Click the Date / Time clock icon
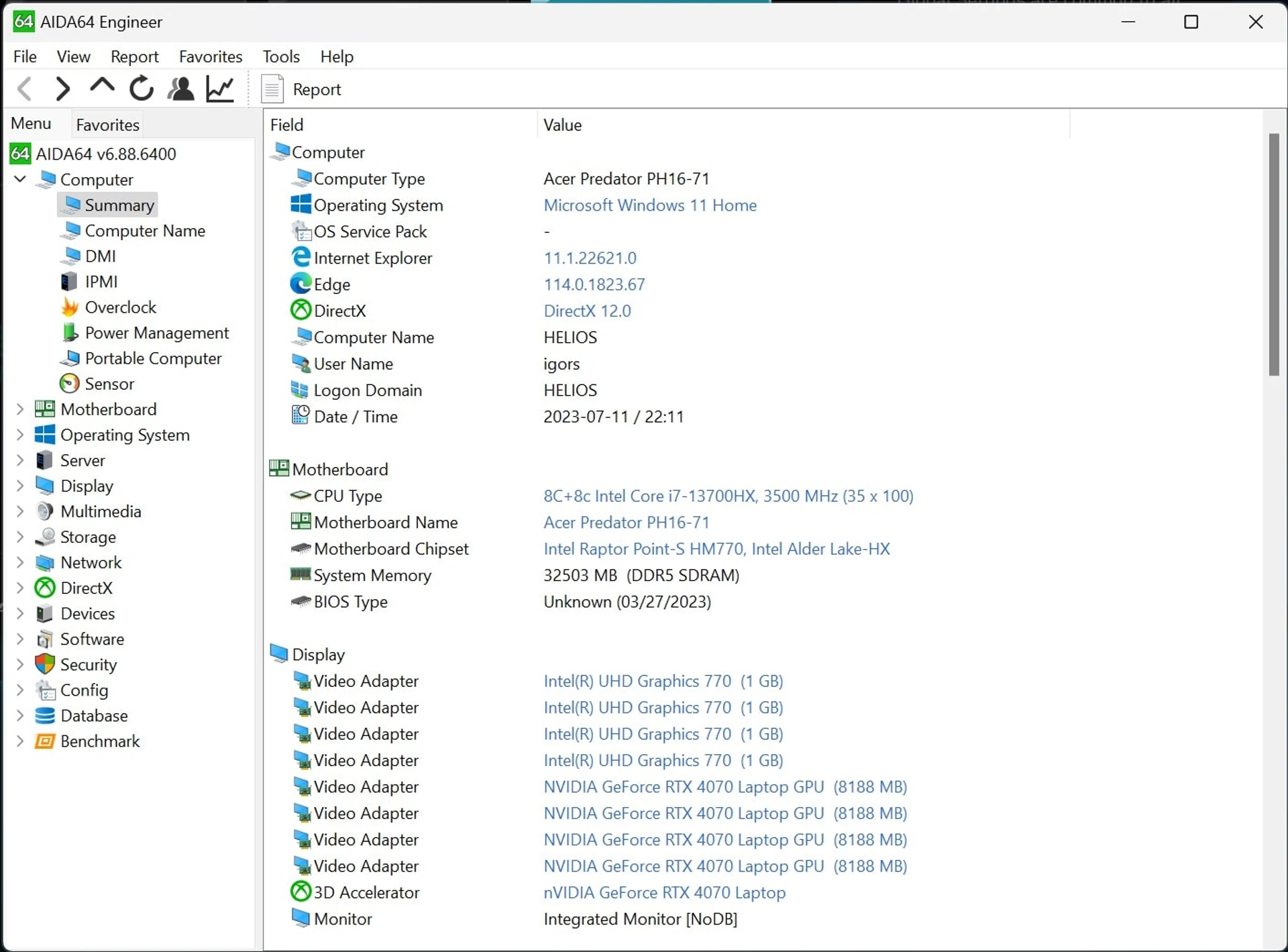 [301, 415]
